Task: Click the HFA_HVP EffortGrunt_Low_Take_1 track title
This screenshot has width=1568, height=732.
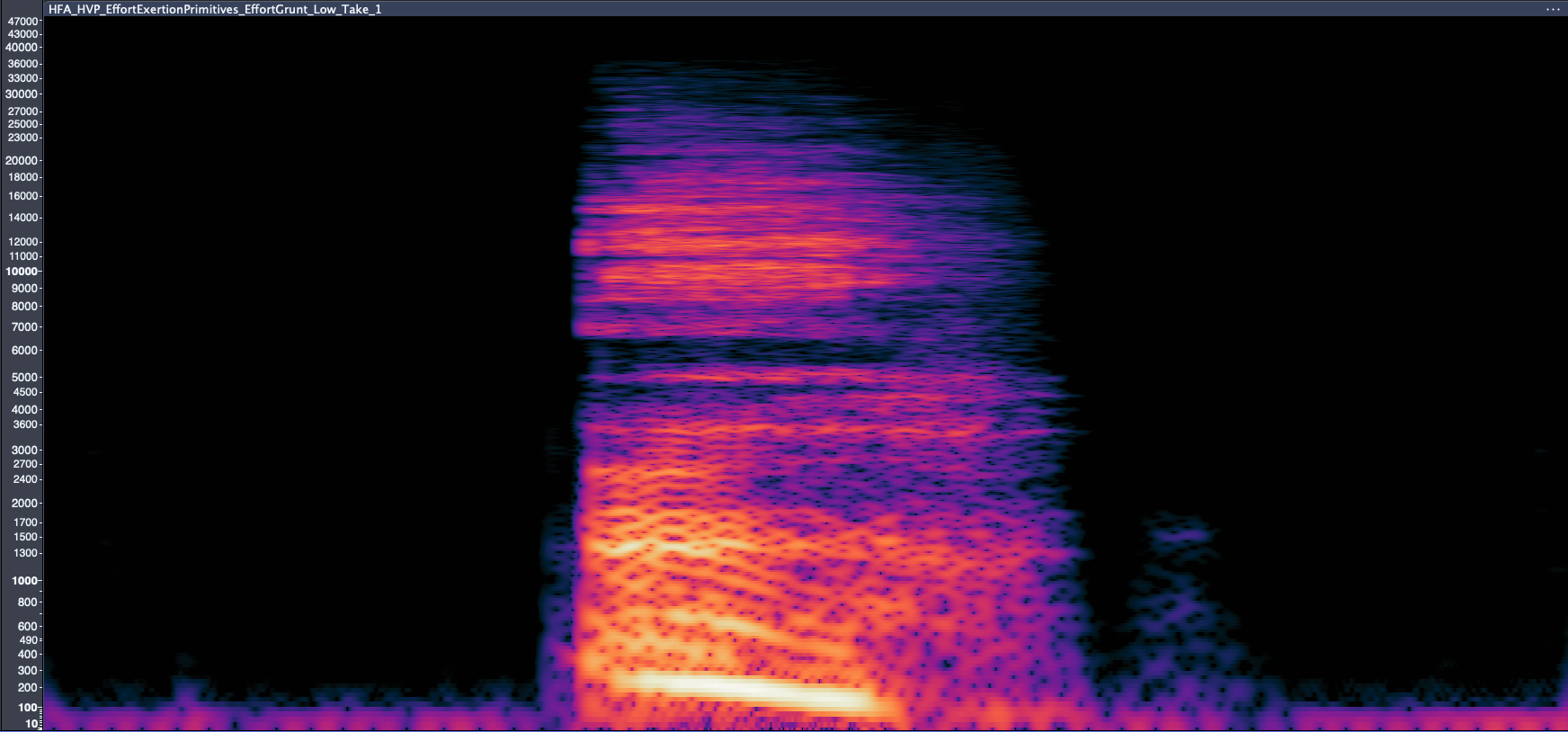Action: tap(215, 9)
